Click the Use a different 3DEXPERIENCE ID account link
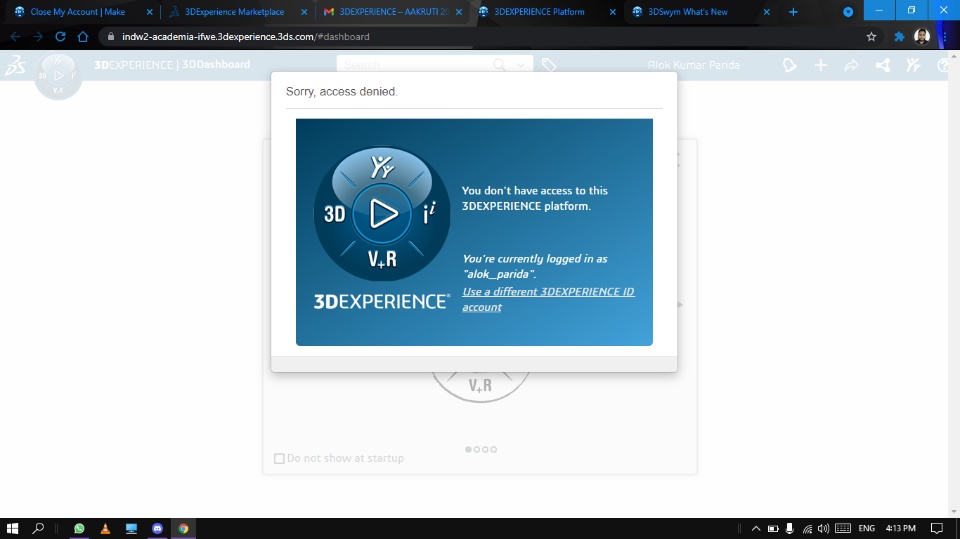960x539 pixels. 548,300
